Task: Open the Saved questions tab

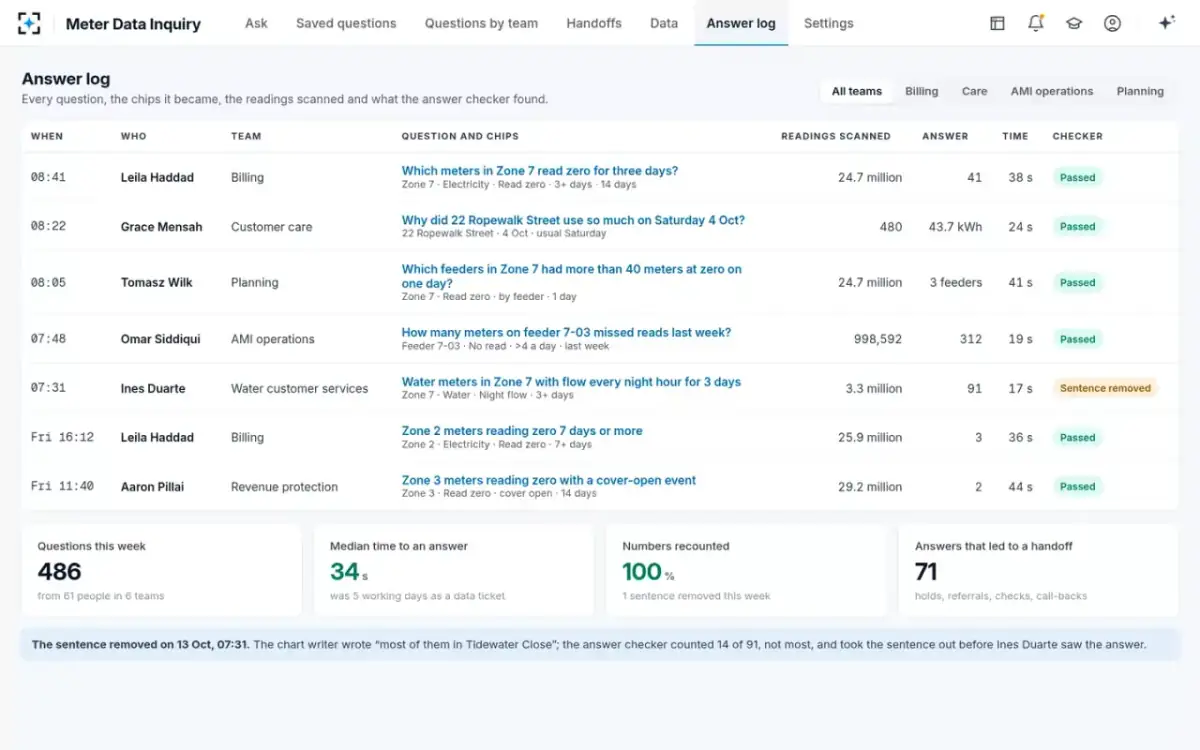Action: click(346, 23)
